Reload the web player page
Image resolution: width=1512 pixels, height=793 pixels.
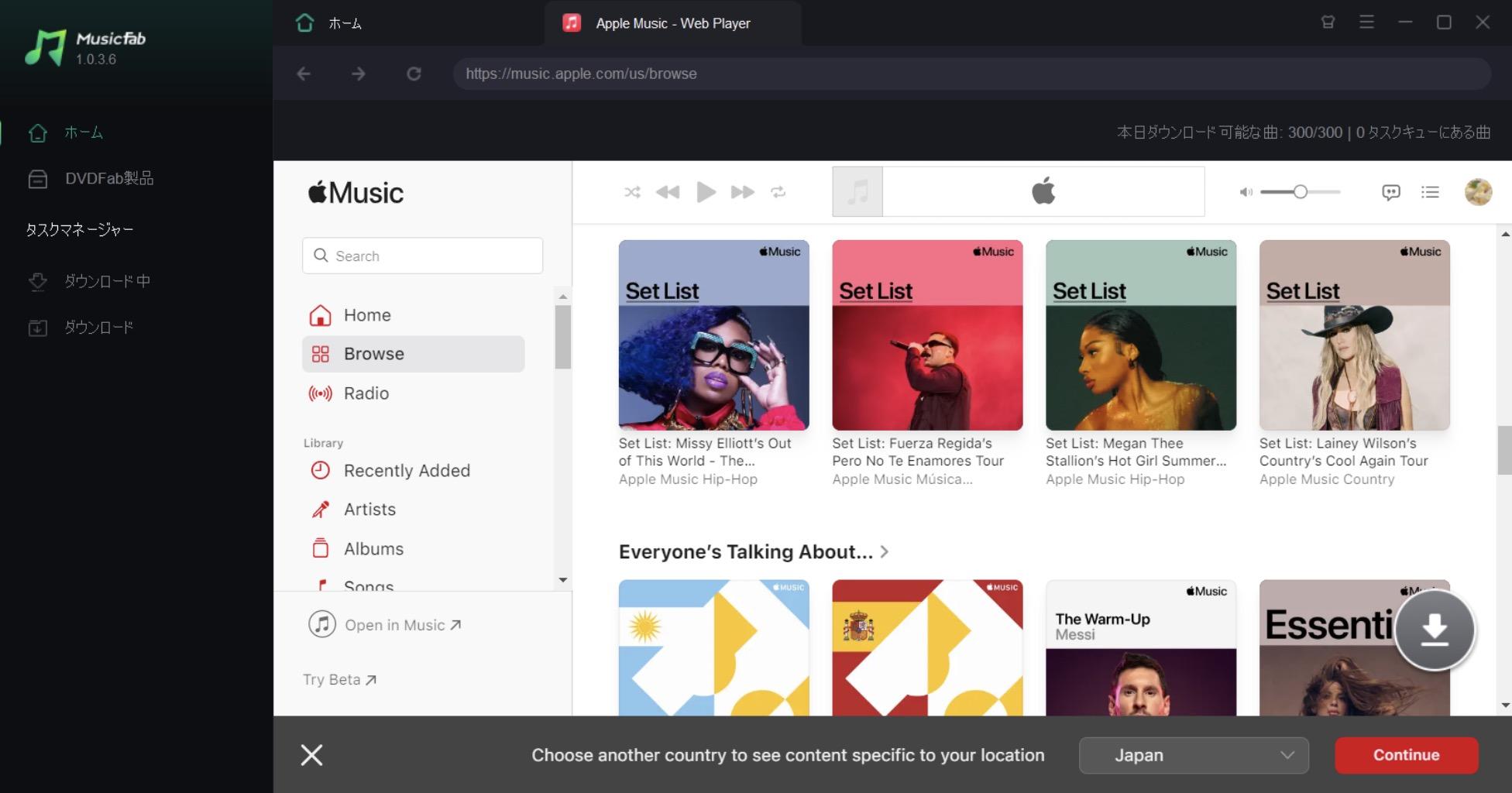pyautogui.click(x=414, y=74)
